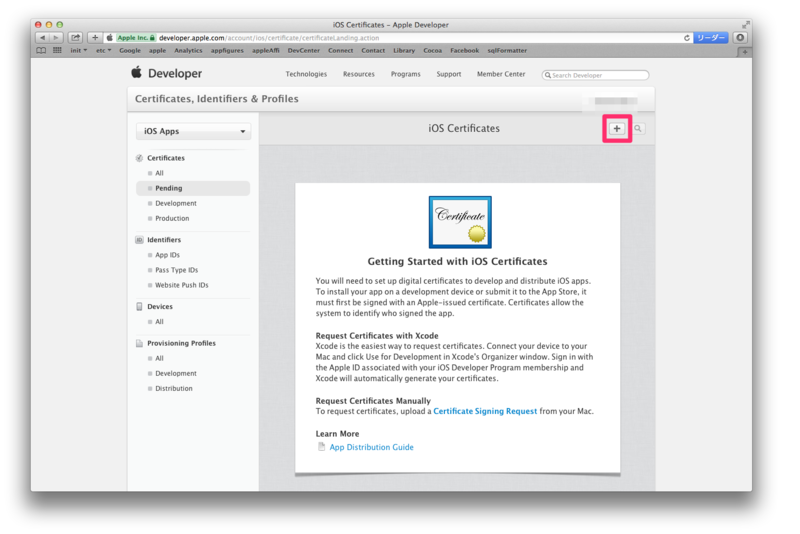
Task: Open the Support menu
Action: pos(448,74)
